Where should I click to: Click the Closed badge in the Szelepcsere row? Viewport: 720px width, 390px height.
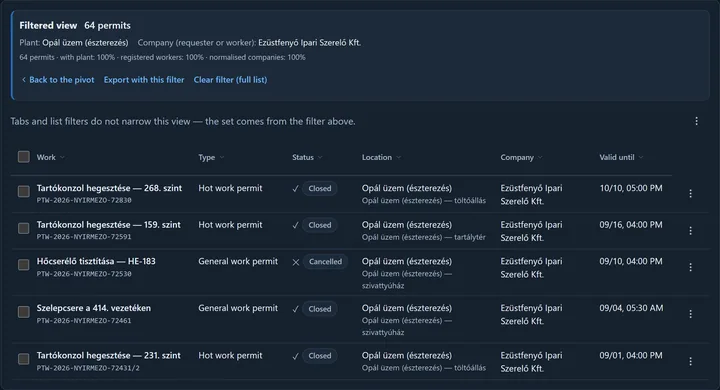click(x=320, y=309)
